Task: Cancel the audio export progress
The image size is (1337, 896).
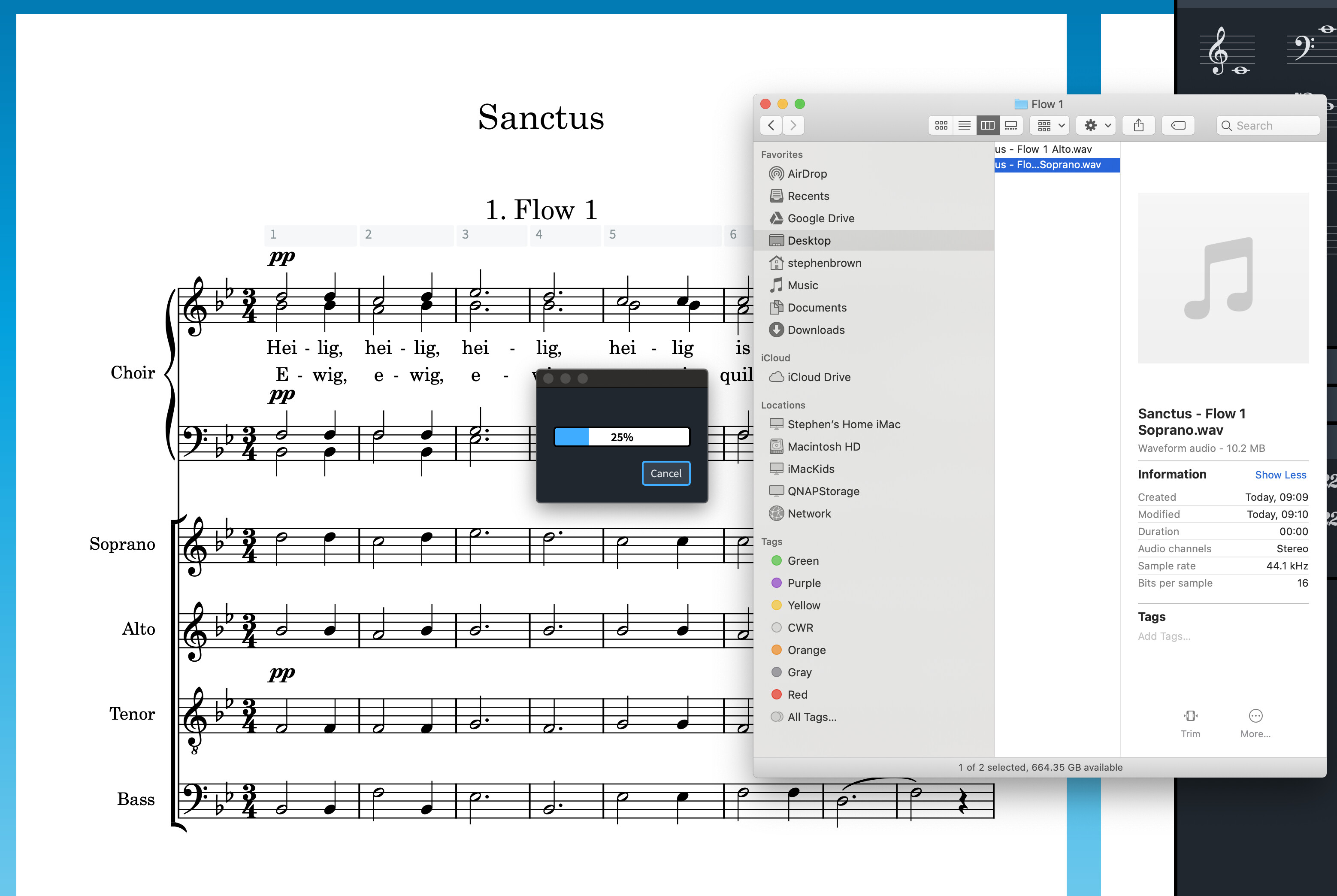Action: (665, 473)
